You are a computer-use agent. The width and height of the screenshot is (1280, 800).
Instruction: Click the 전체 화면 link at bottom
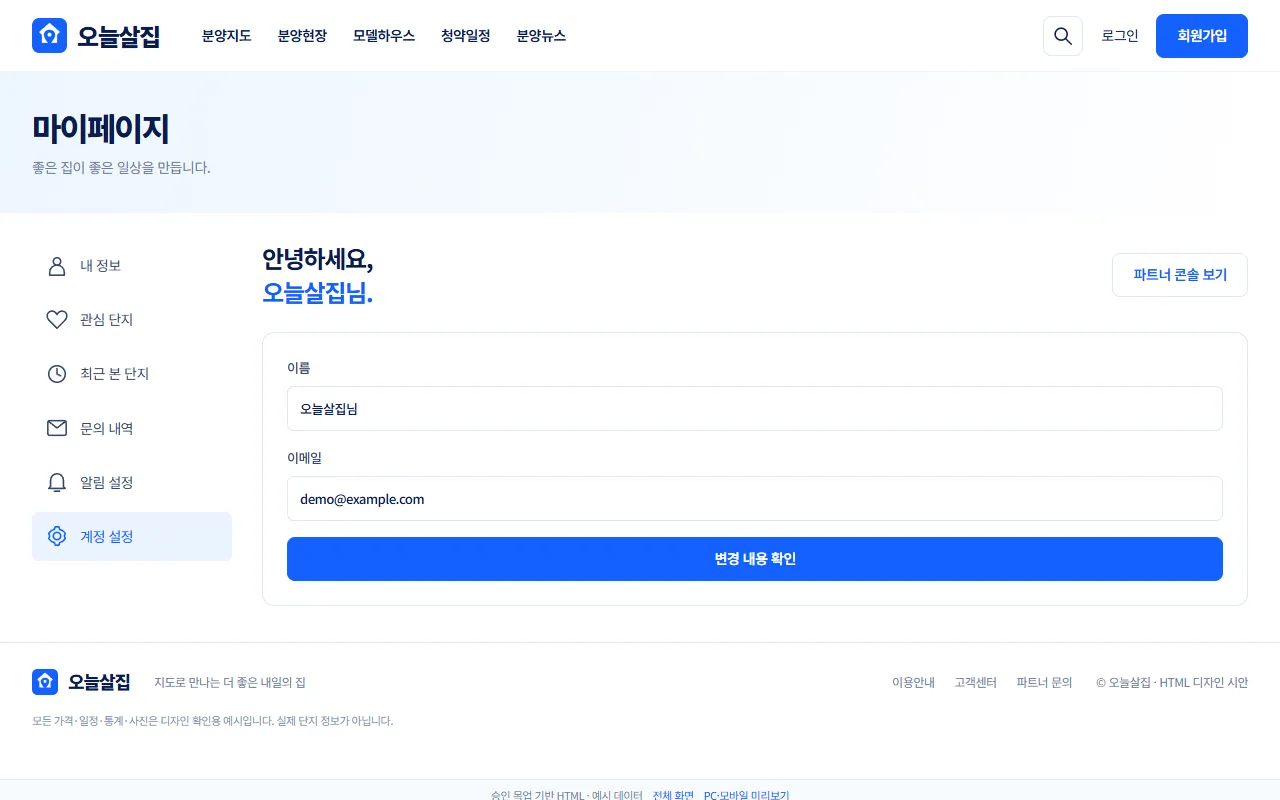point(673,795)
